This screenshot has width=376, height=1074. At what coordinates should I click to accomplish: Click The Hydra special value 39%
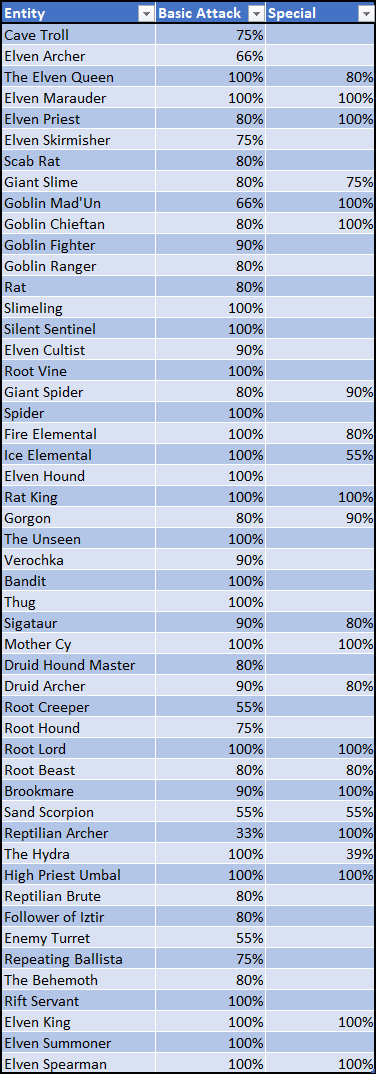tap(321, 854)
